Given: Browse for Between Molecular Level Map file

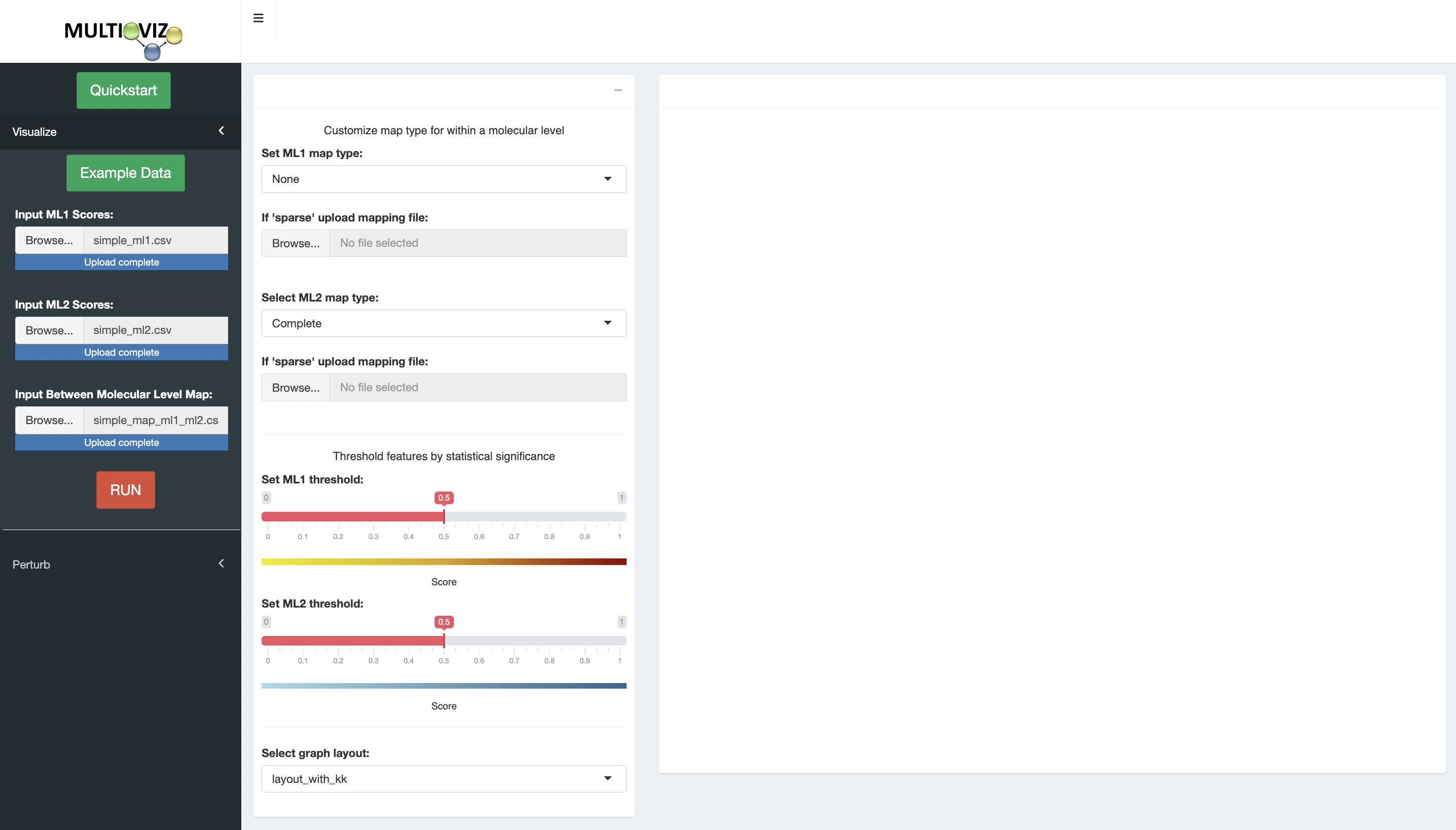Looking at the screenshot, I should point(49,420).
